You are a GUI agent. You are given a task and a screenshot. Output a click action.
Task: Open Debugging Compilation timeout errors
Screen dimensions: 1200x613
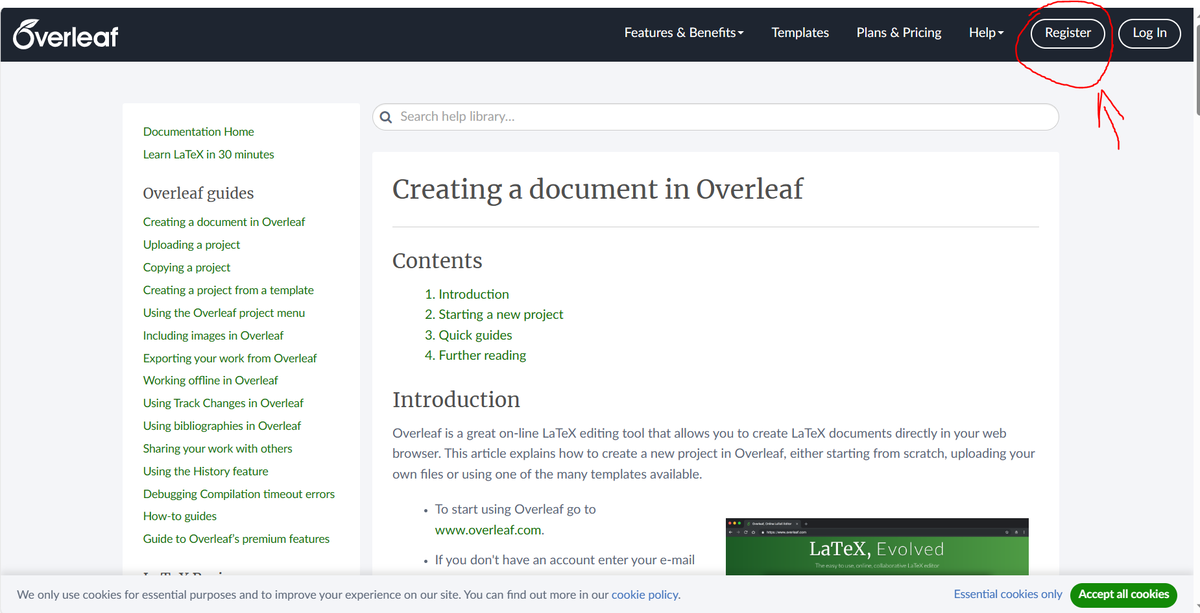(239, 494)
